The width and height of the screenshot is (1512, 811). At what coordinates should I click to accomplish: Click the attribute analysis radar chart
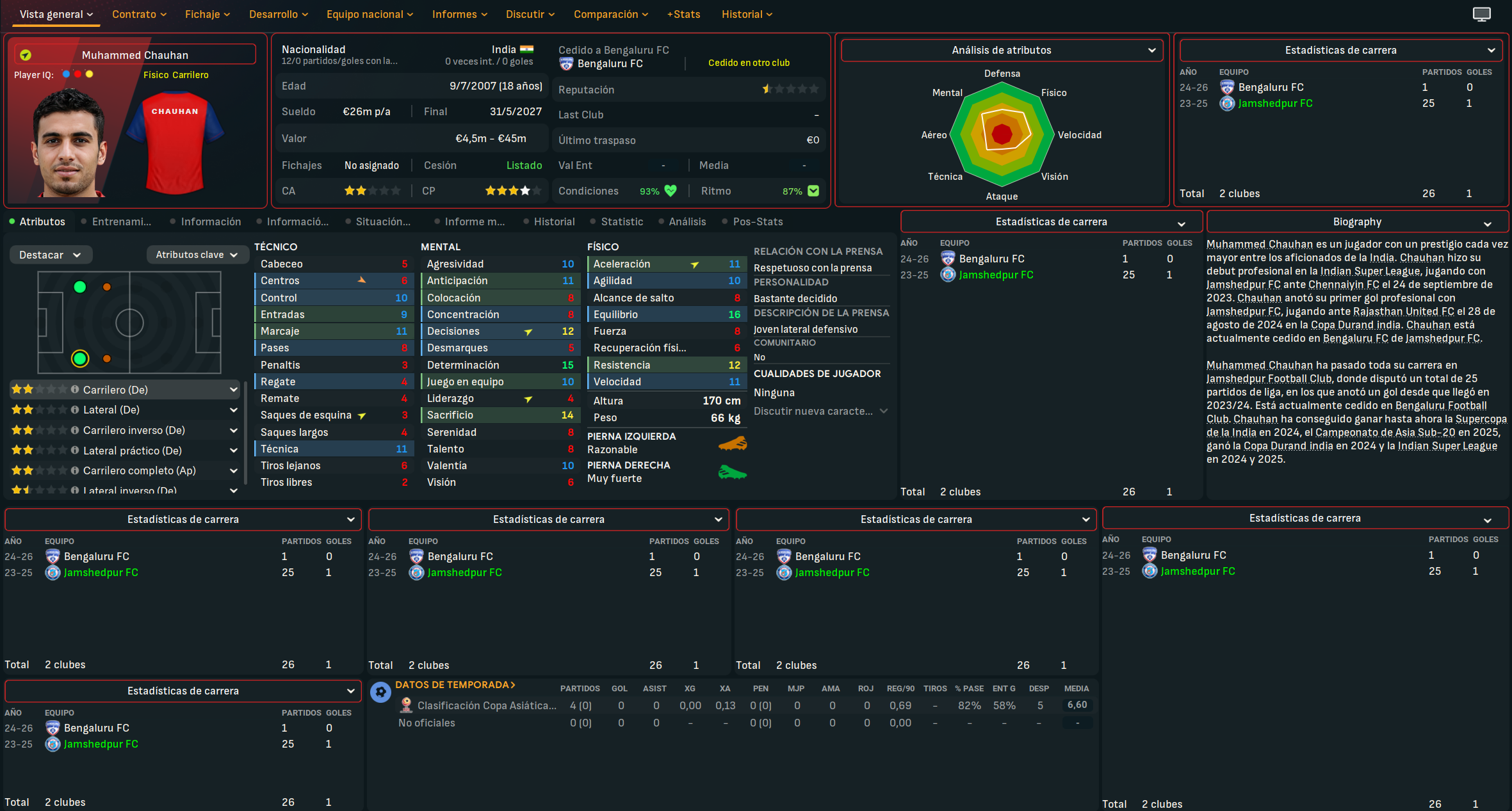coord(1002,134)
